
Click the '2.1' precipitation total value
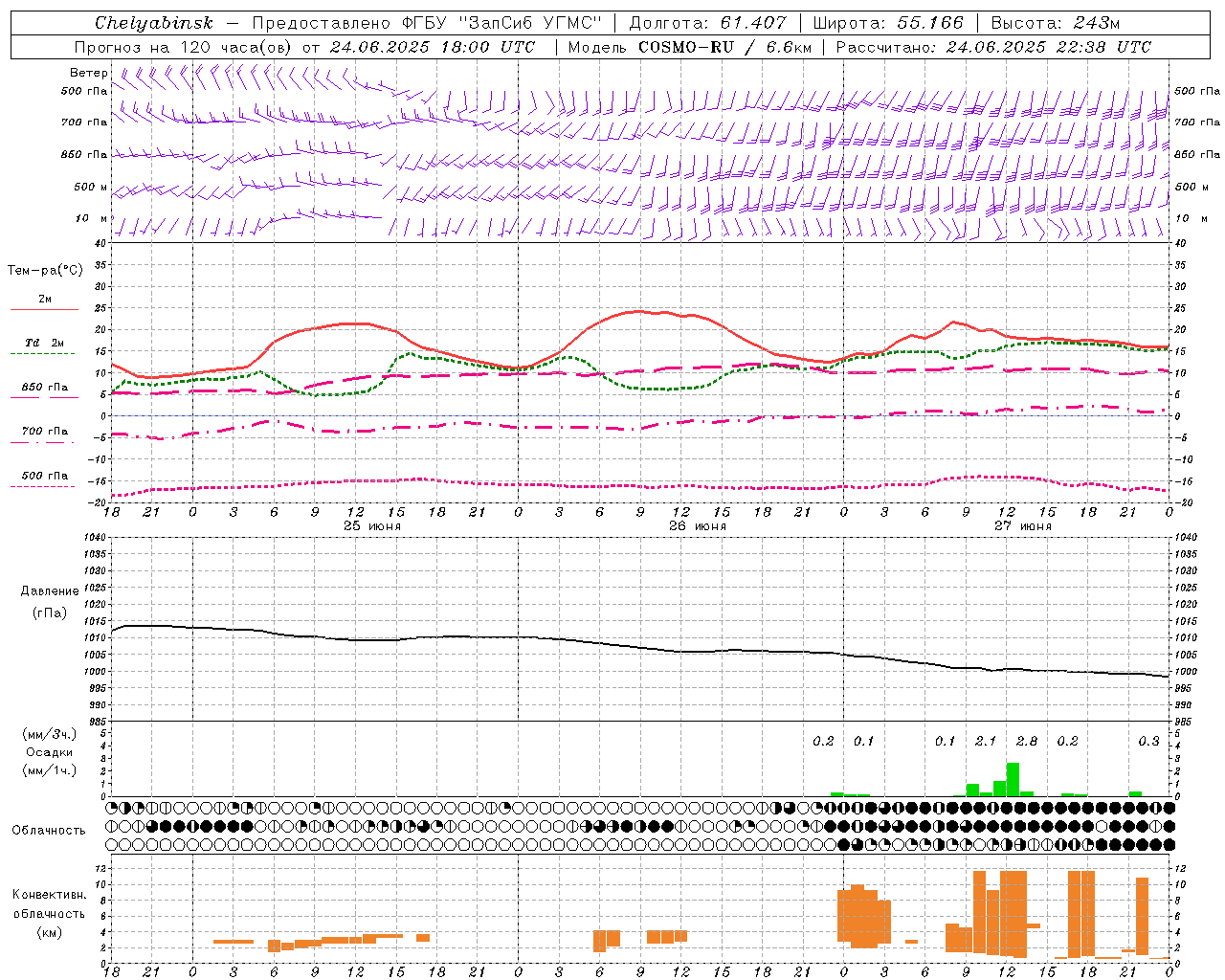986,742
